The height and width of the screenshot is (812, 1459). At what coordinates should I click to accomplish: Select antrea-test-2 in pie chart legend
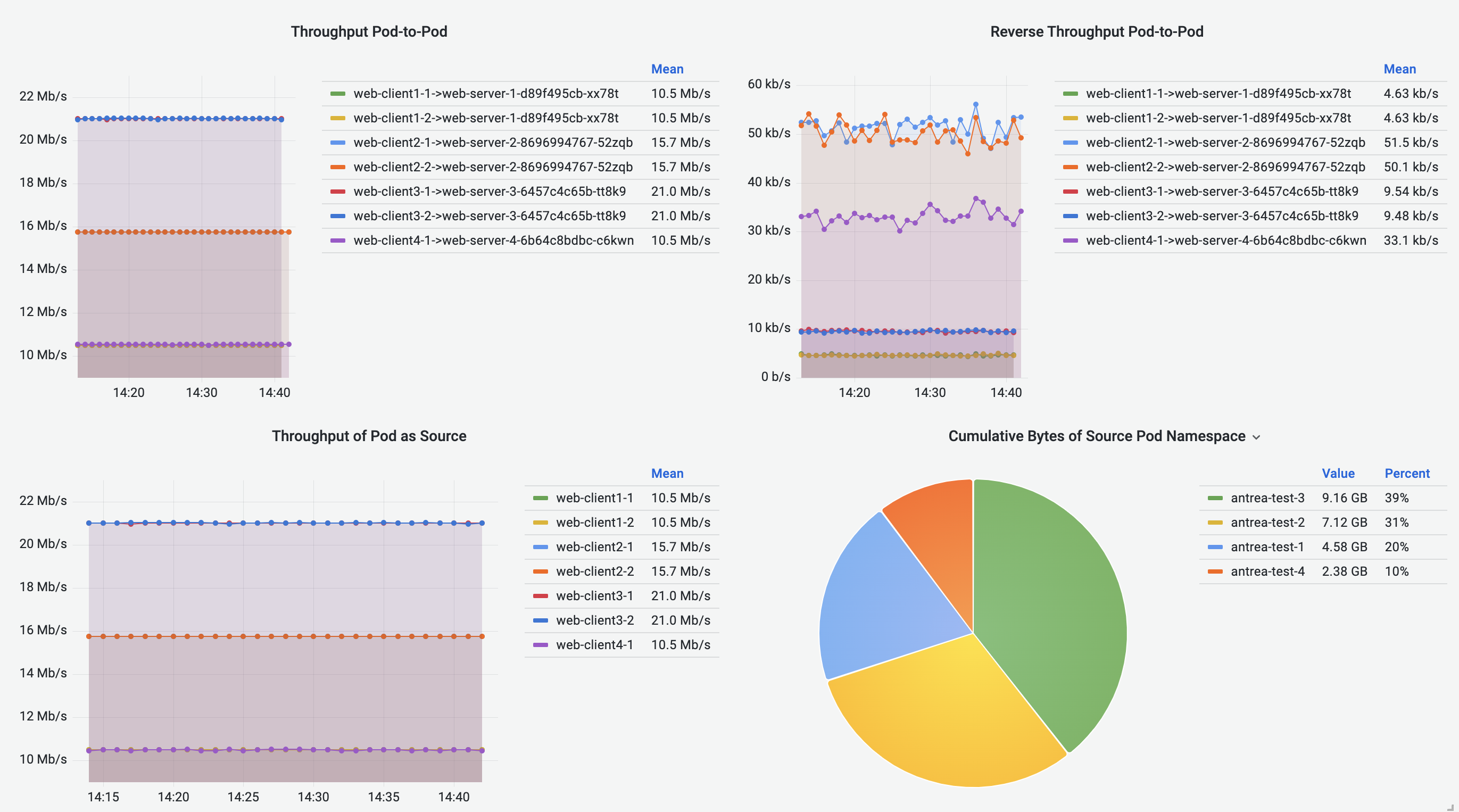click(1267, 522)
